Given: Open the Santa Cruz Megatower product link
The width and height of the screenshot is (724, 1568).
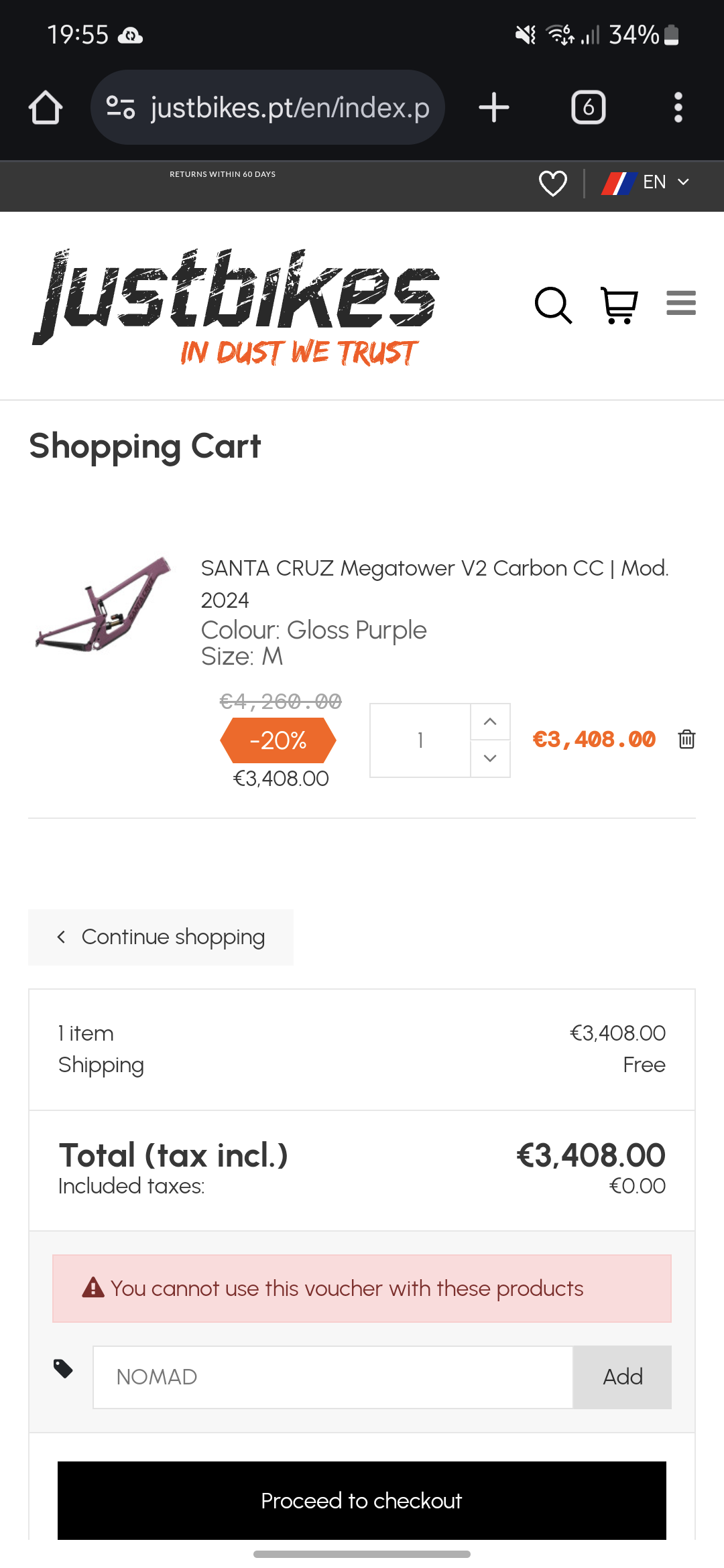Looking at the screenshot, I should [x=434, y=568].
